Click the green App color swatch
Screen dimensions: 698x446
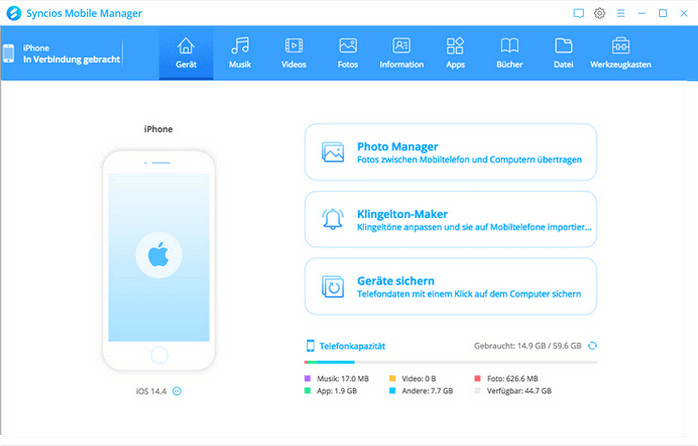307,391
